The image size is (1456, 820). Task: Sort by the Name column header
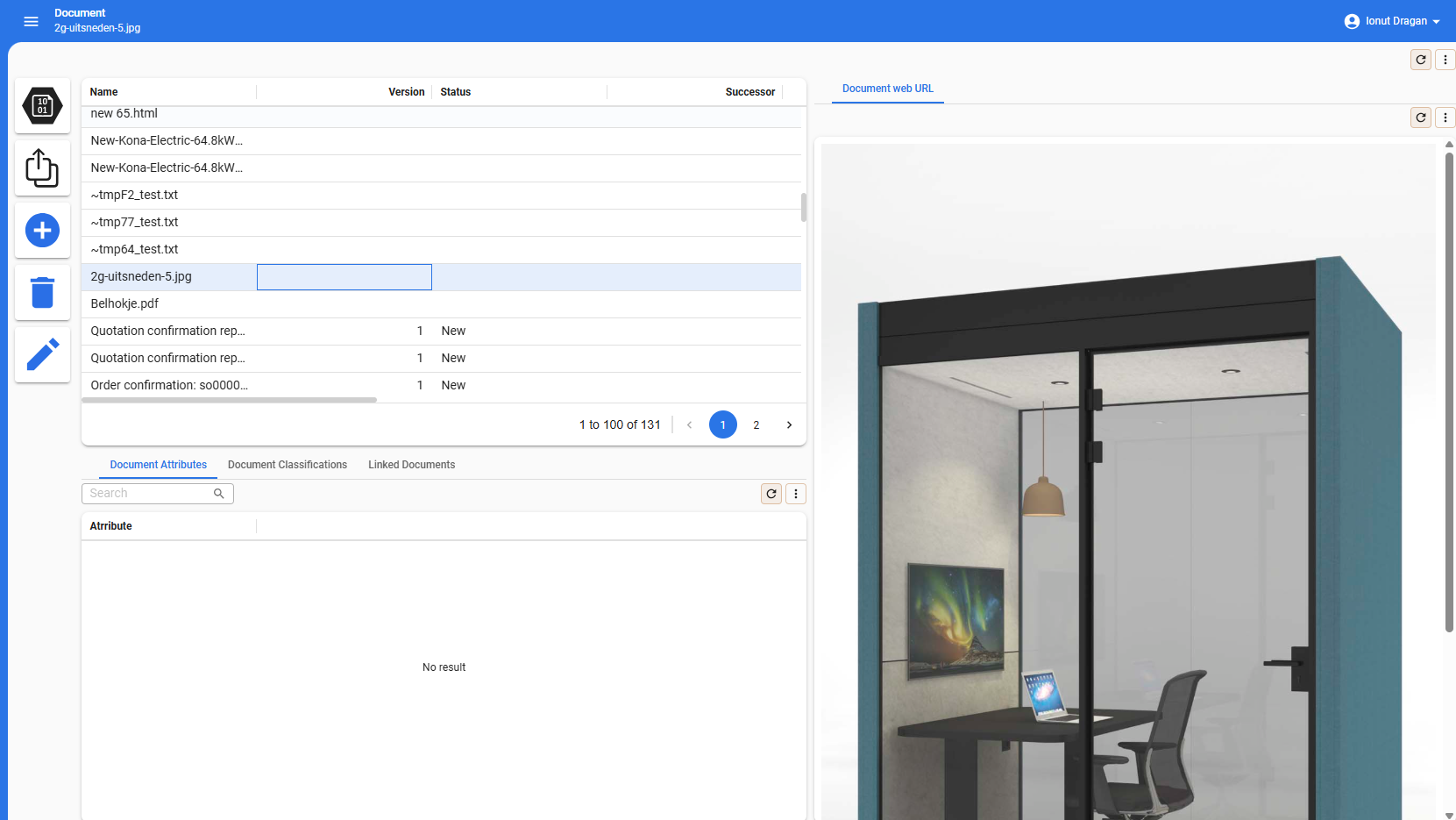(x=169, y=92)
